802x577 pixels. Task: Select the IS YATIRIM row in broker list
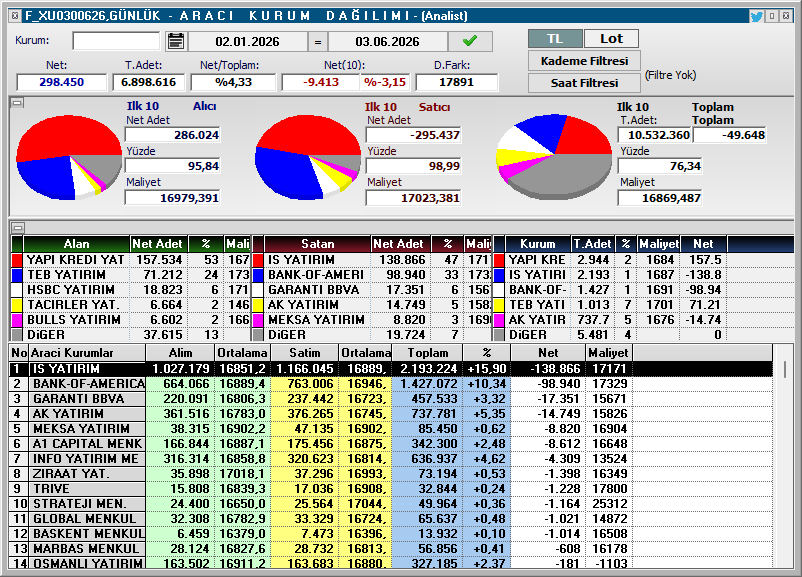pos(390,369)
